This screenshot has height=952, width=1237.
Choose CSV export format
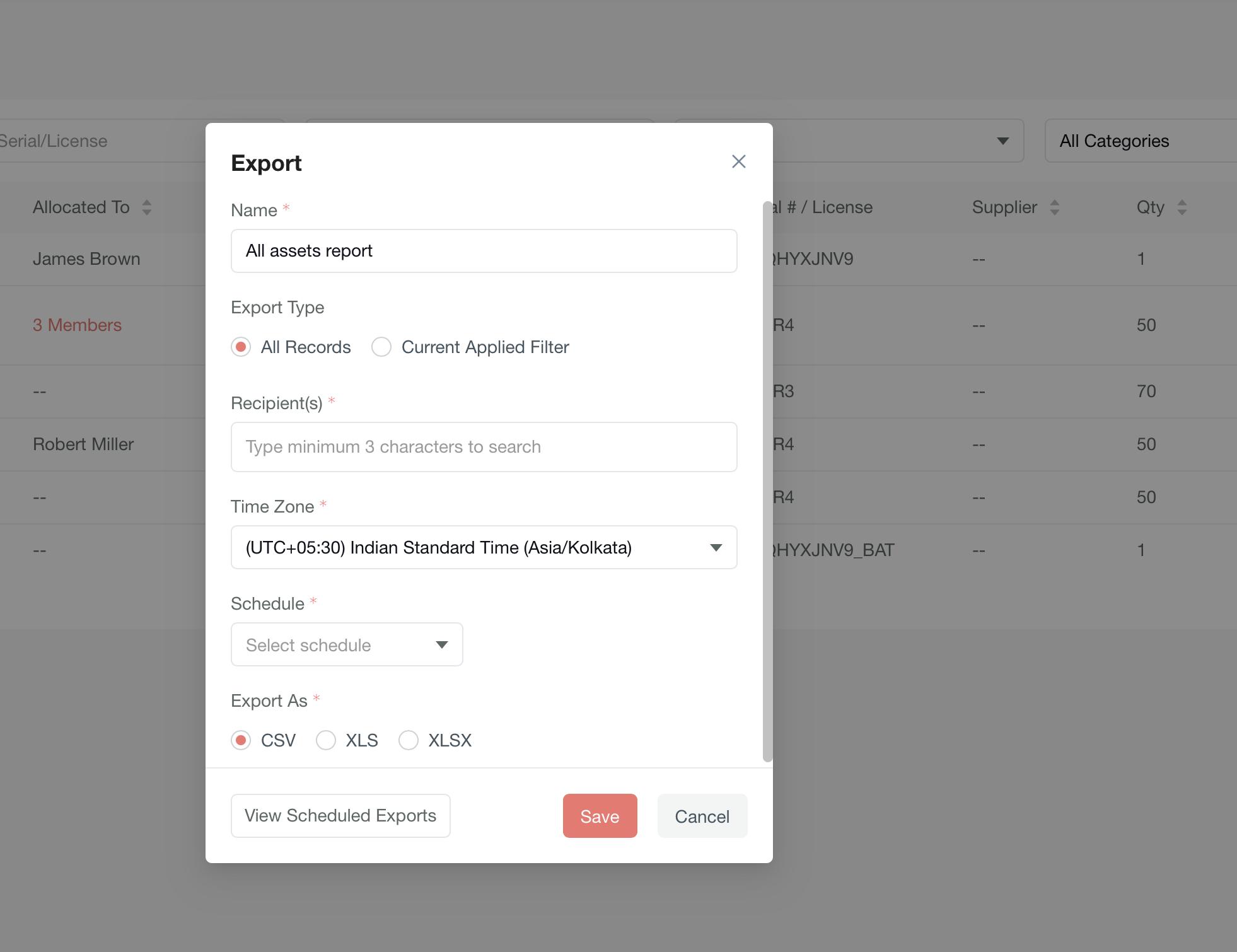(x=241, y=740)
